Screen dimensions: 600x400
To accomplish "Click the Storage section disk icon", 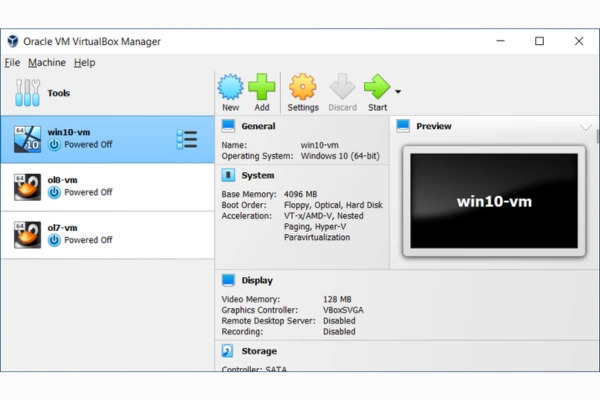I will [x=228, y=351].
